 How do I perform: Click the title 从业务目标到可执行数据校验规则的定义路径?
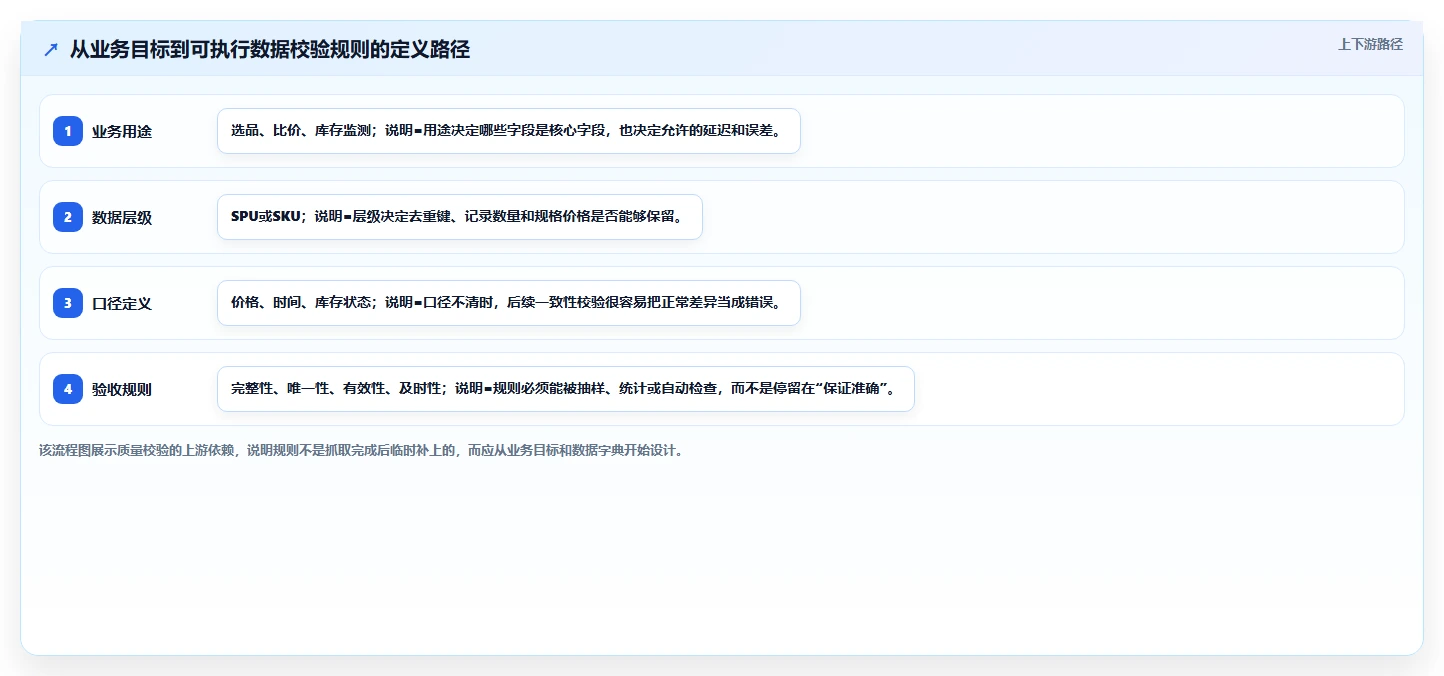point(270,50)
